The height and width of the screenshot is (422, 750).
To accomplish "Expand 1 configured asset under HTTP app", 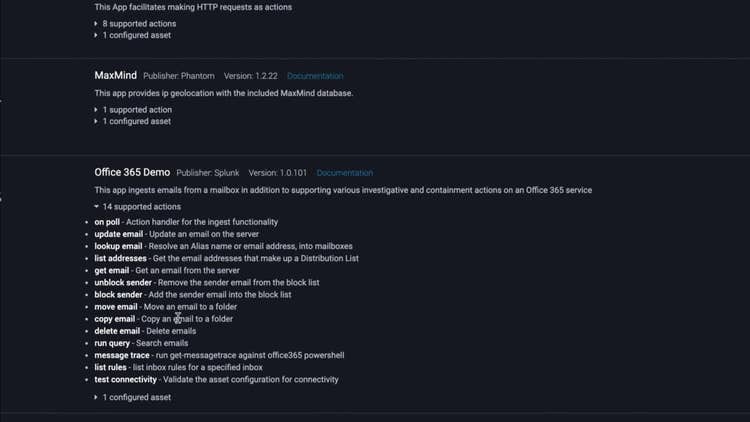I will tap(136, 35).
